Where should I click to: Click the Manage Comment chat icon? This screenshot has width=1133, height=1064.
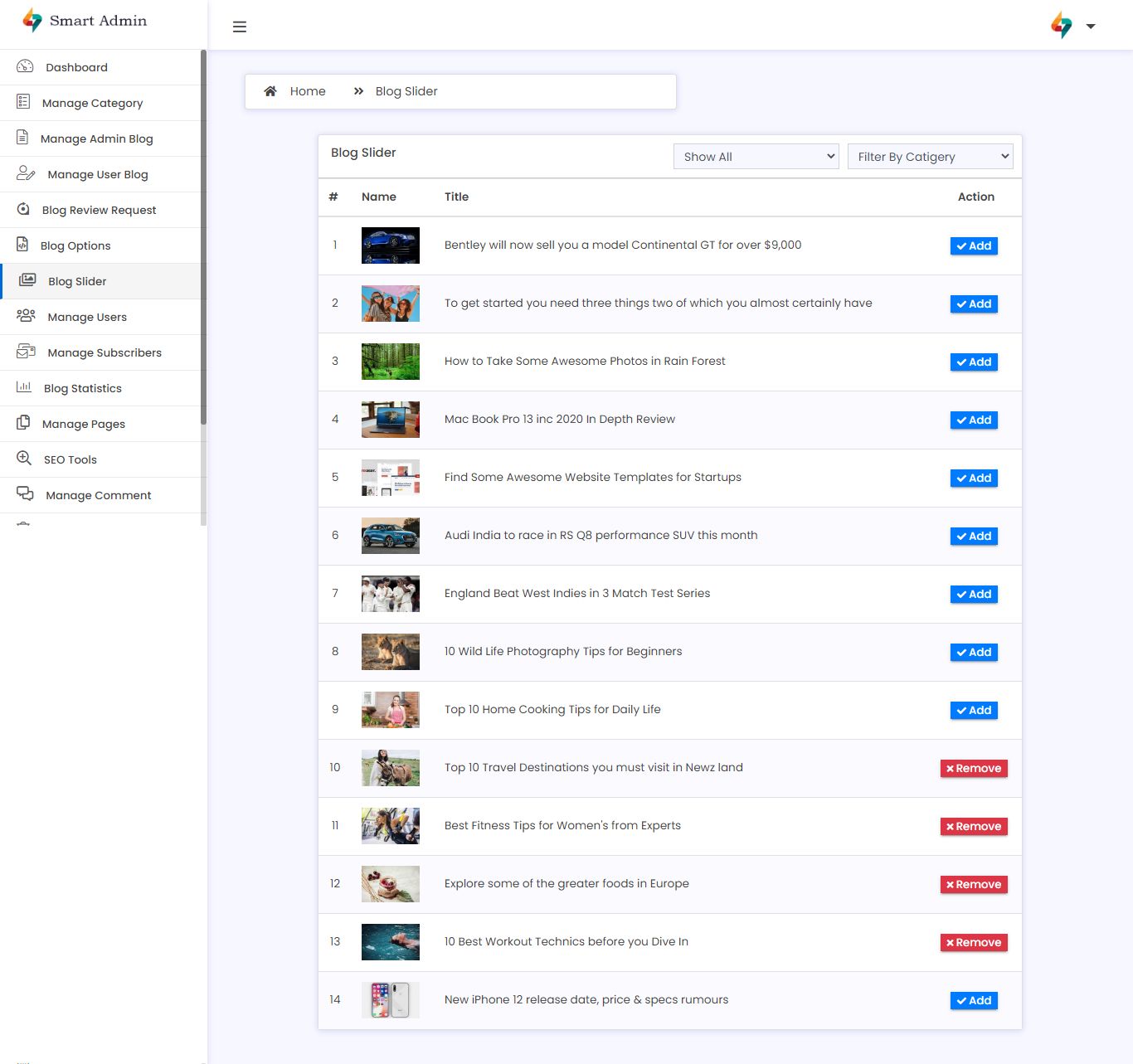[25, 494]
